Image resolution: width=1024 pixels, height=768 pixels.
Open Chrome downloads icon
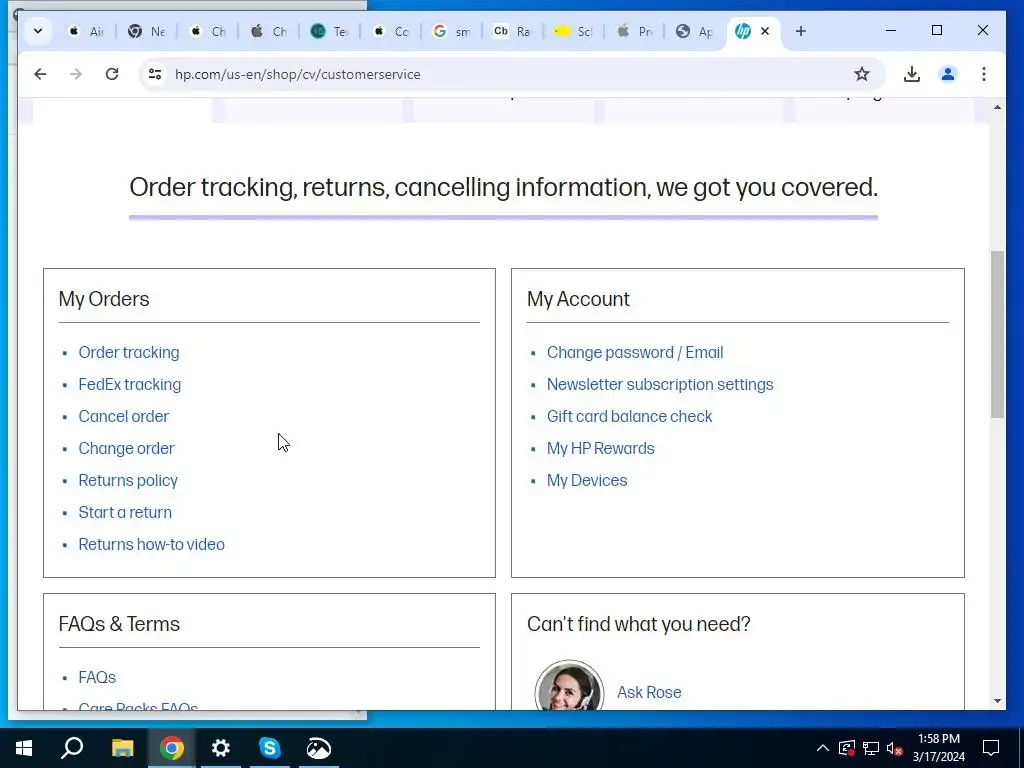click(x=912, y=74)
